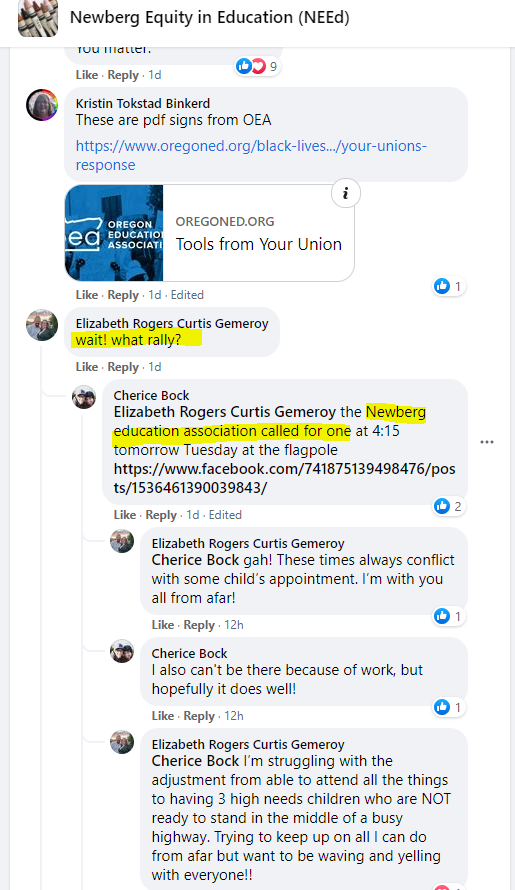The image size is (515, 890).
Task: View edit history via 'Edited' on Kristin's comment
Action: coord(187,295)
